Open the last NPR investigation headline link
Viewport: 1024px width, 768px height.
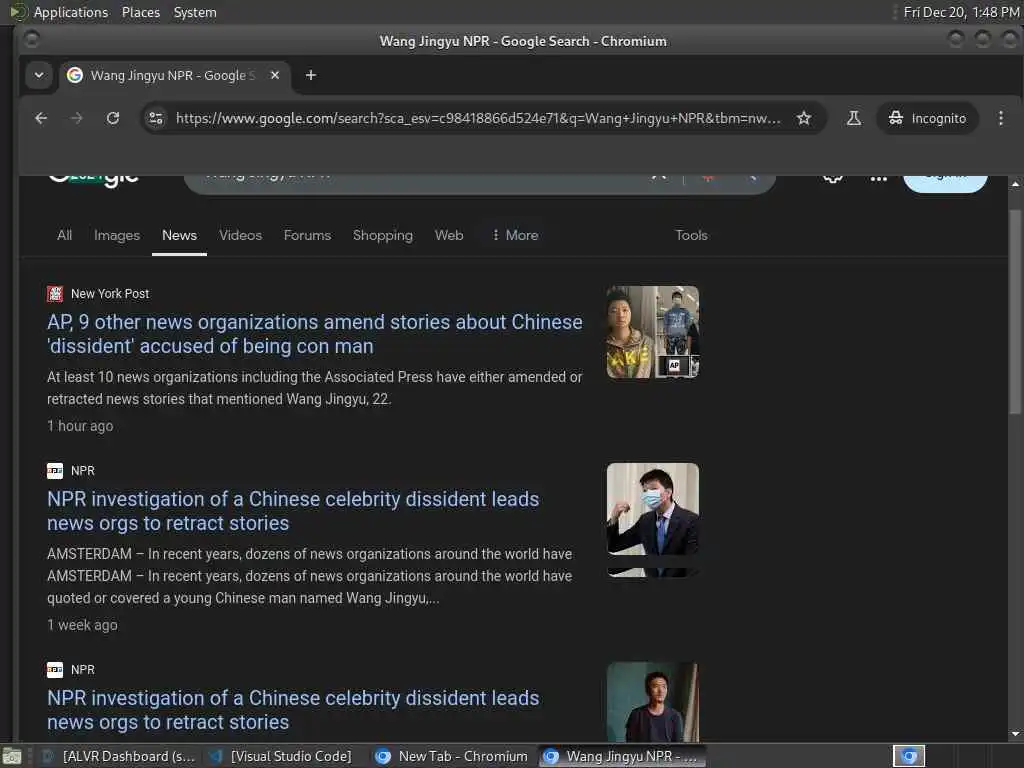pyautogui.click(x=293, y=710)
